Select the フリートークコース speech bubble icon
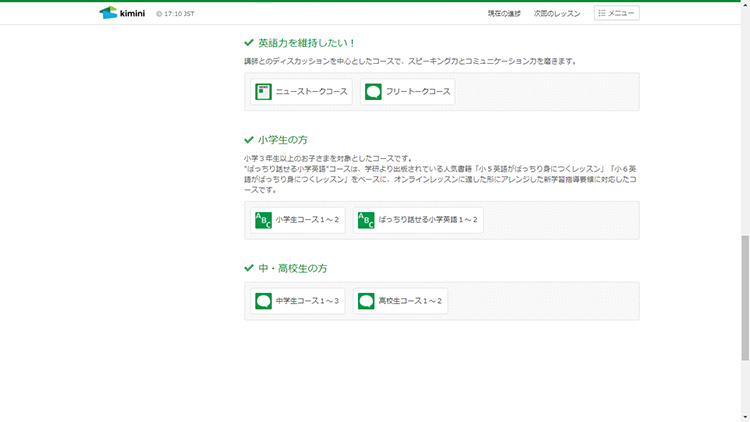This screenshot has height=422, width=750. click(373, 92)
